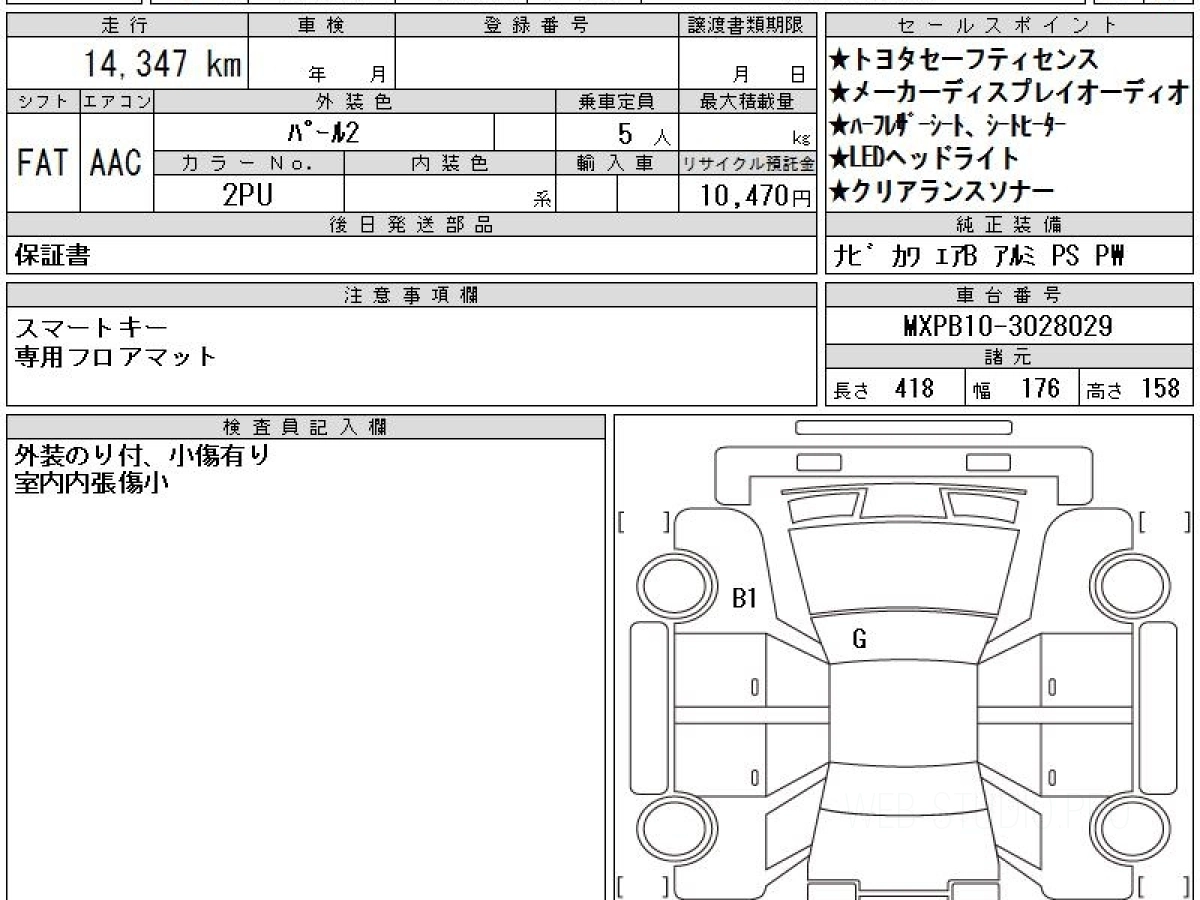Click the トヨタセーフティセンス sales point
1200x900 pixels.
tap(963, 59)
